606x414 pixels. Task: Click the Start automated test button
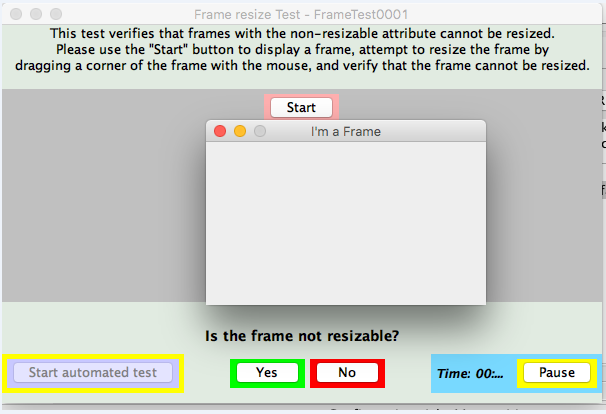coord(92,372)
